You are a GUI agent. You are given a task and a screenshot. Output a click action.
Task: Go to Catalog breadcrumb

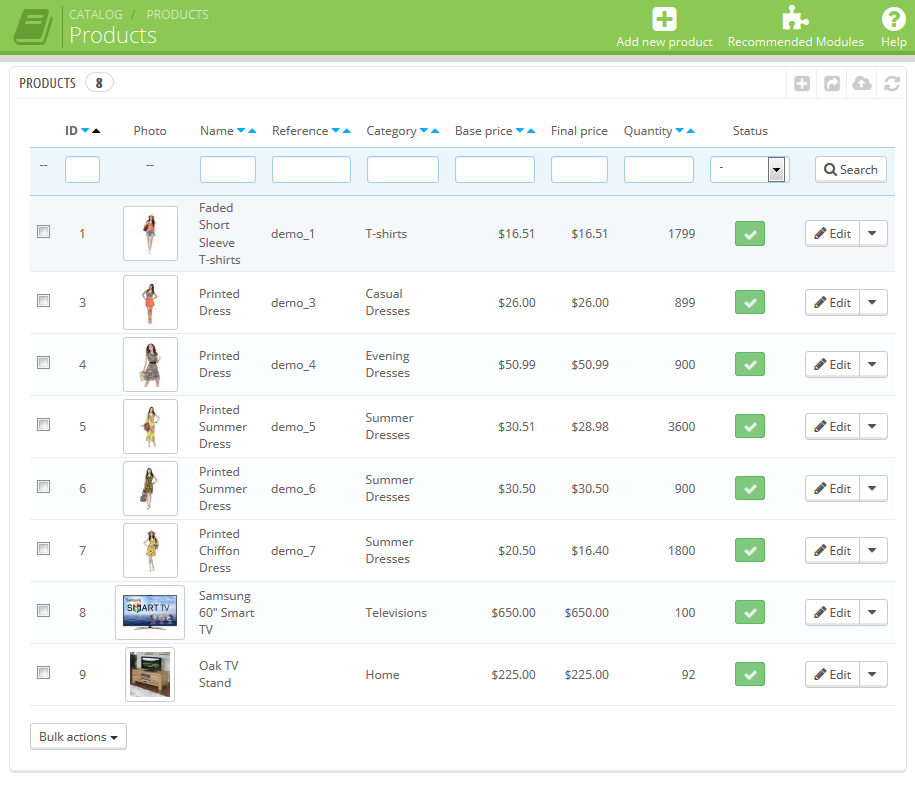[95, 15]
